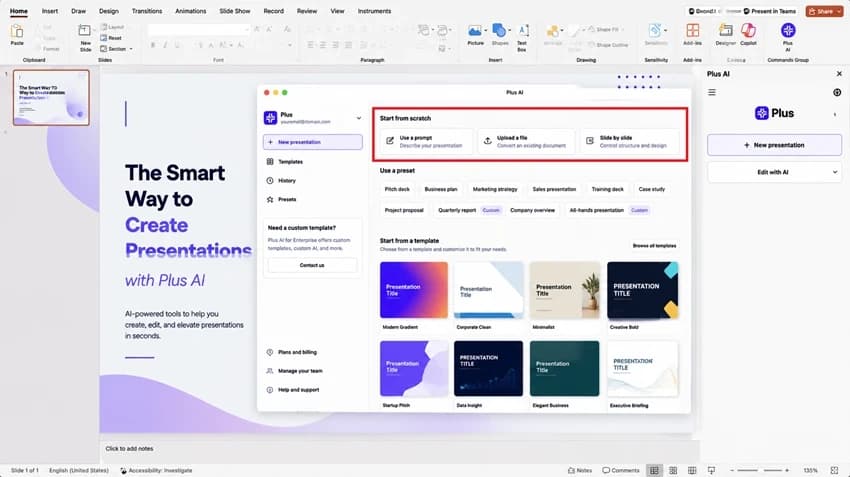The width and height of the screenshot is (850, 477).
Task: Fit slide to current window
Action: point(834,470)
